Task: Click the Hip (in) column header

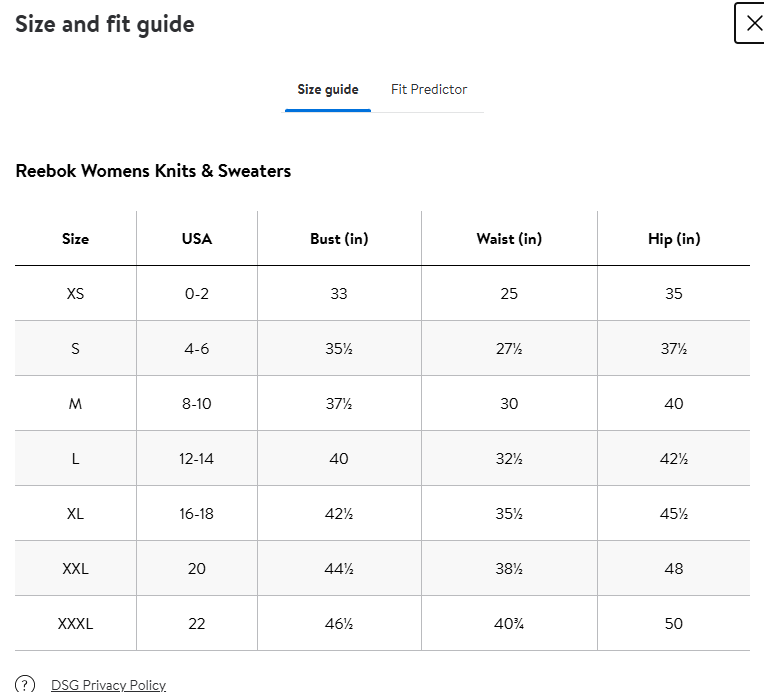Action: 674,239
